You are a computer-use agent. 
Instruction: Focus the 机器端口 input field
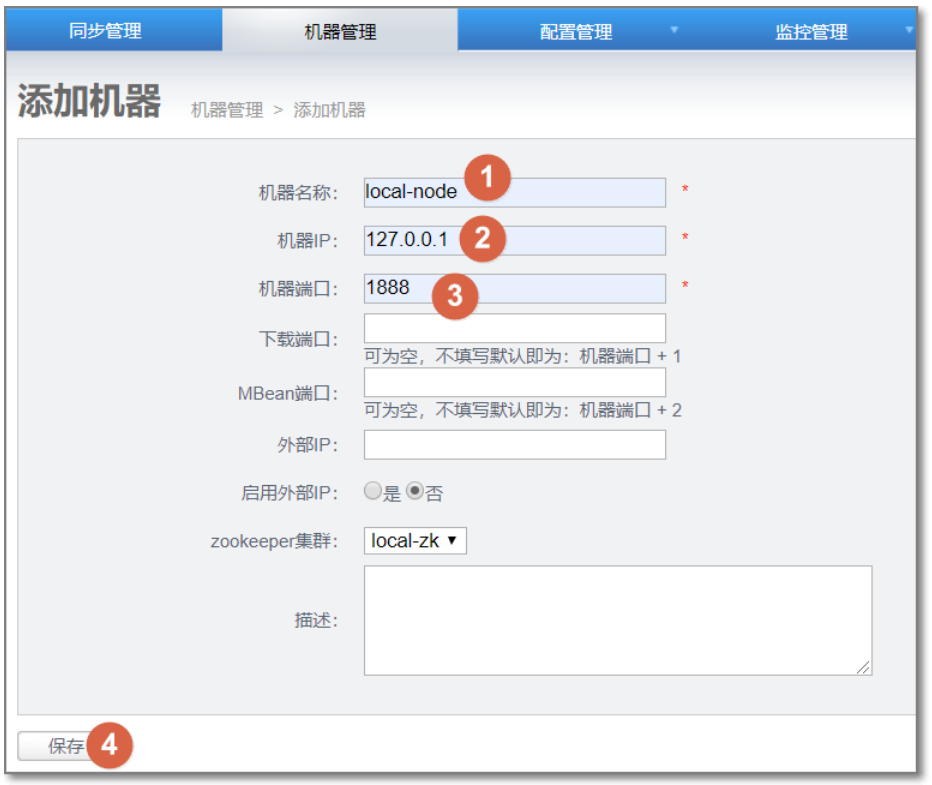click(x=515, y=289)
